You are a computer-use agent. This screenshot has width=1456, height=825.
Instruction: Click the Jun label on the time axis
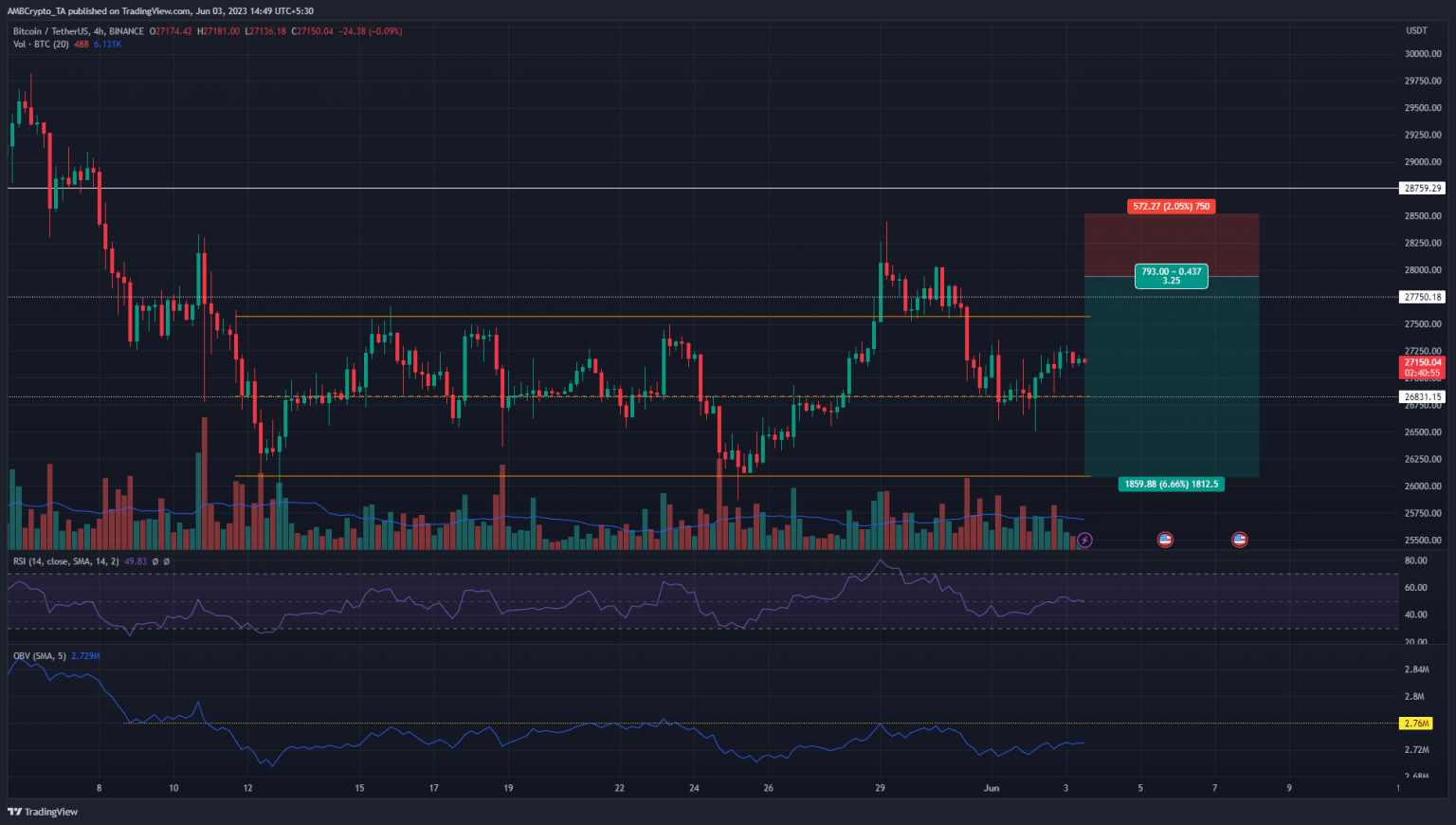coord(990,787)
